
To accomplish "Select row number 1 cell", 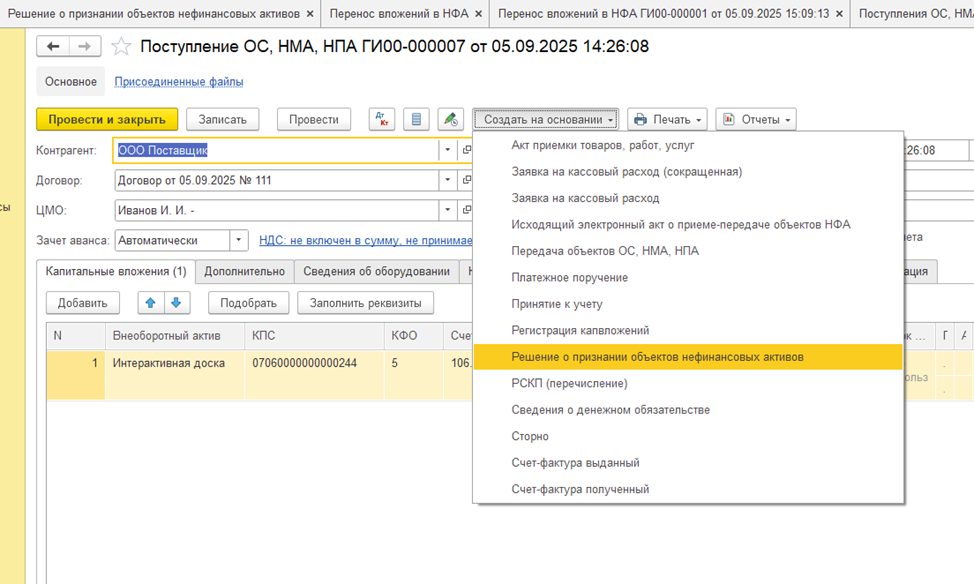I will pos(76,375).
